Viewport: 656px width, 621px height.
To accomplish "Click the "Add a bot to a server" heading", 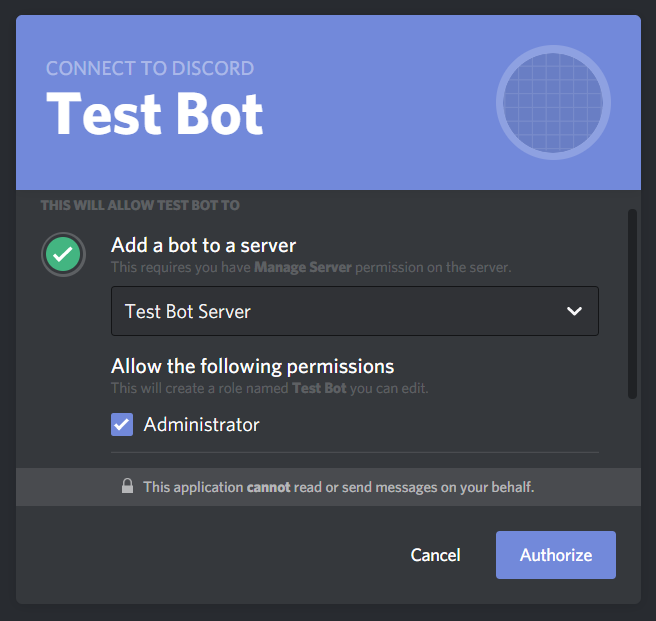I will 203,245.
